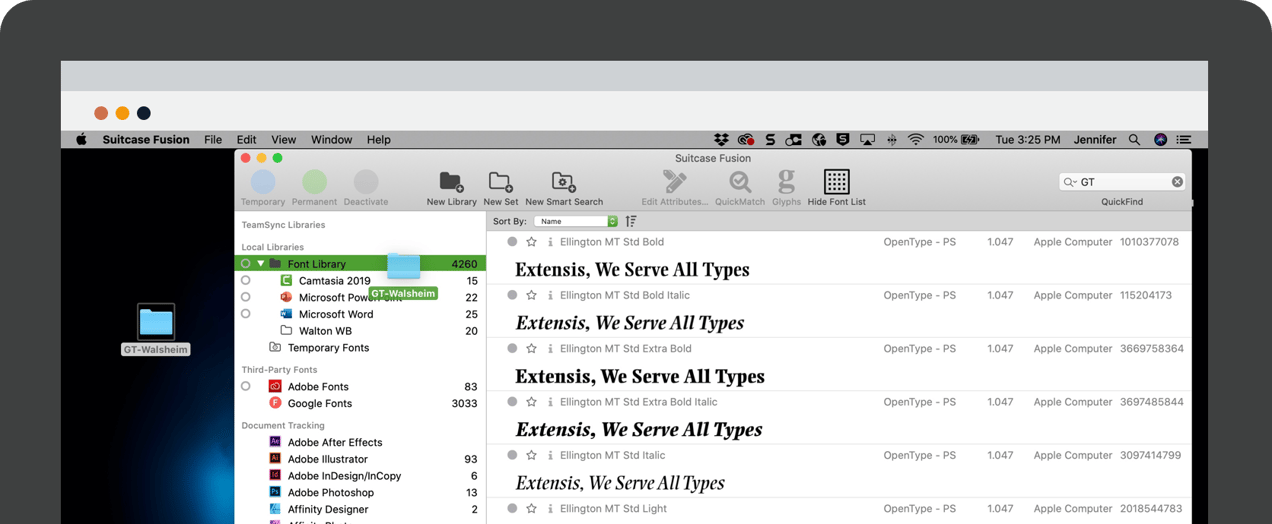The width and height of the screenshot is (1272, 524).
Task: Click the Temporary activation button
Action: click(x=263, y=182)
